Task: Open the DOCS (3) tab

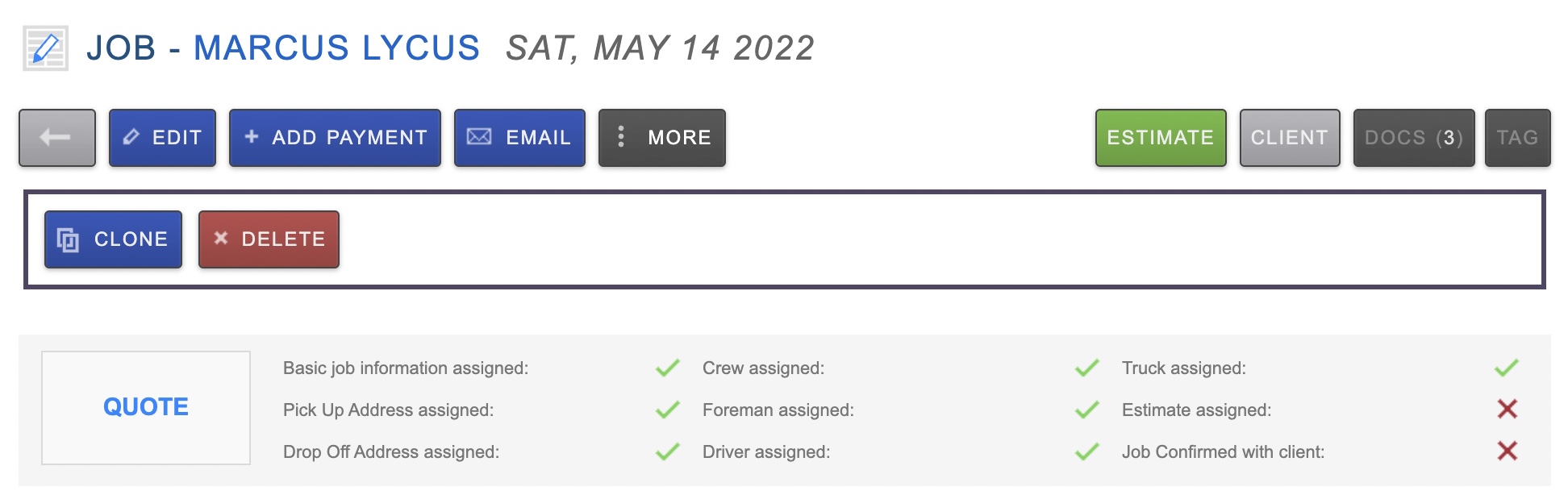Action: [x=1413, y=138]
